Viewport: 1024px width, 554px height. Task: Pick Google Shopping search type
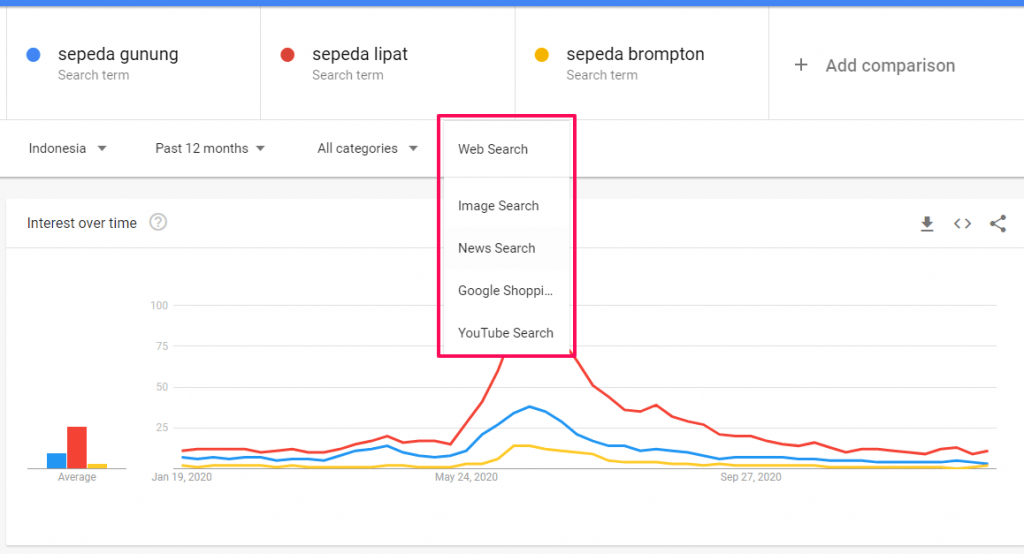click(505, 291)
